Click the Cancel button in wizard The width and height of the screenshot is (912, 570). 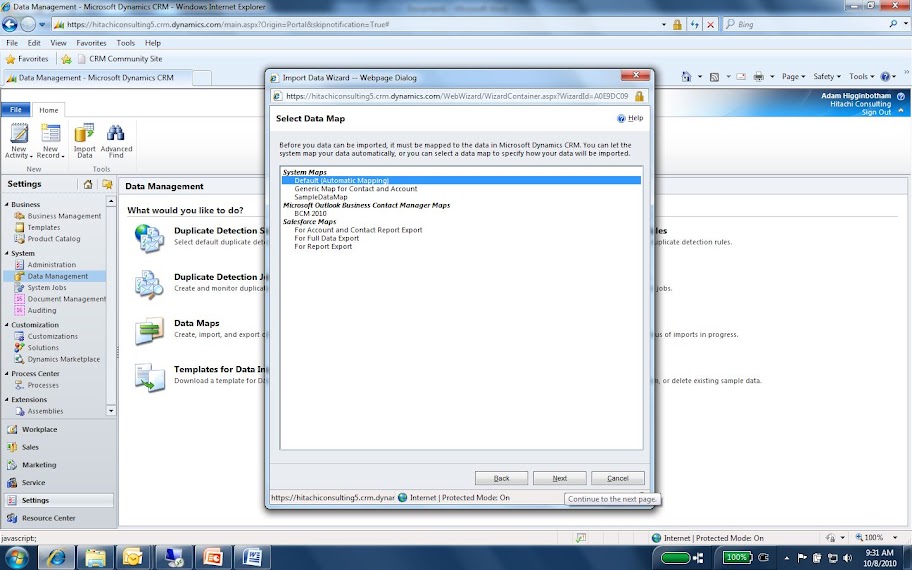pyautogui.click(x=618, y=478)
